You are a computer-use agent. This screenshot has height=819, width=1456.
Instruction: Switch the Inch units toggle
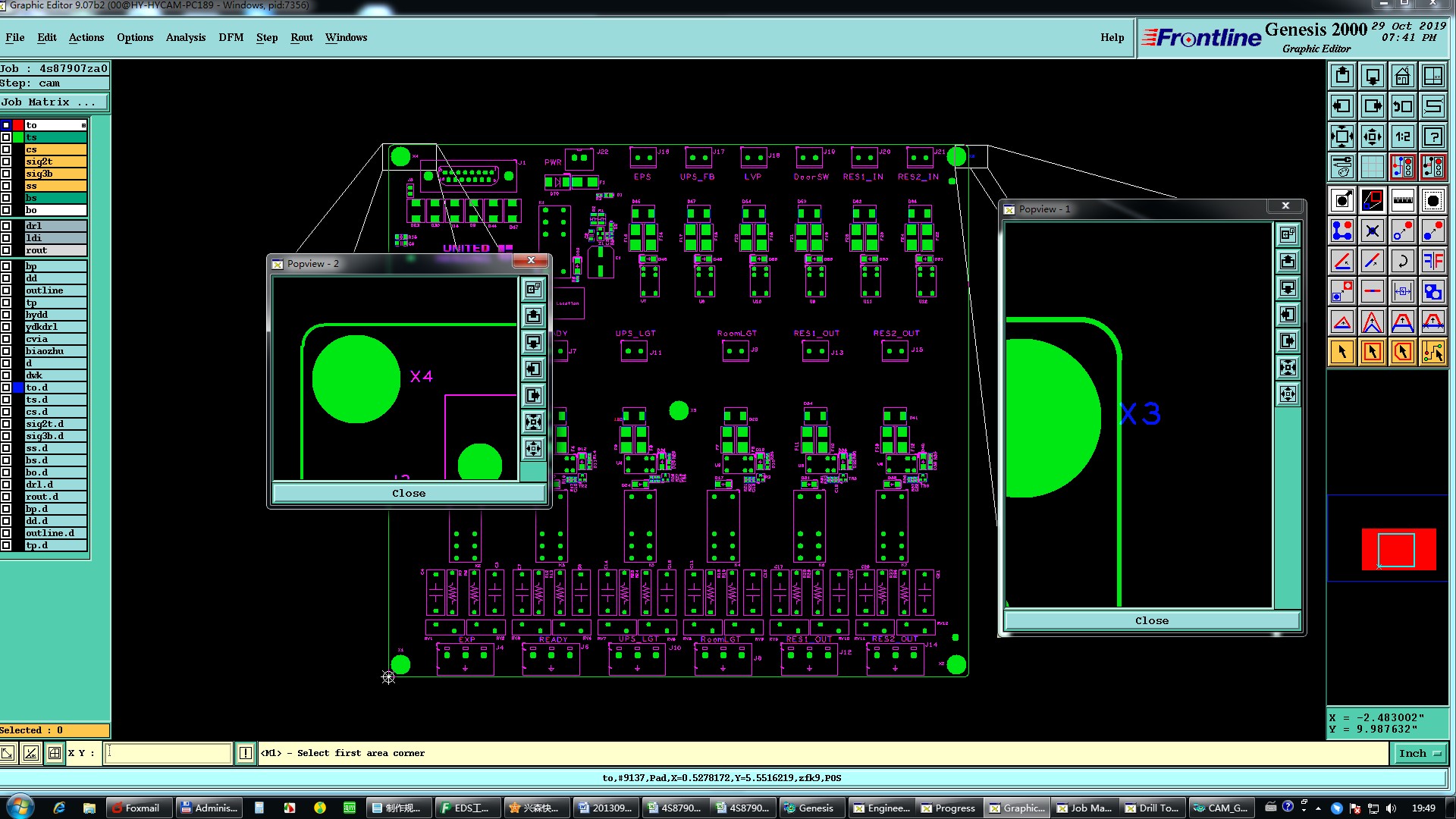tap(1420, 753)
